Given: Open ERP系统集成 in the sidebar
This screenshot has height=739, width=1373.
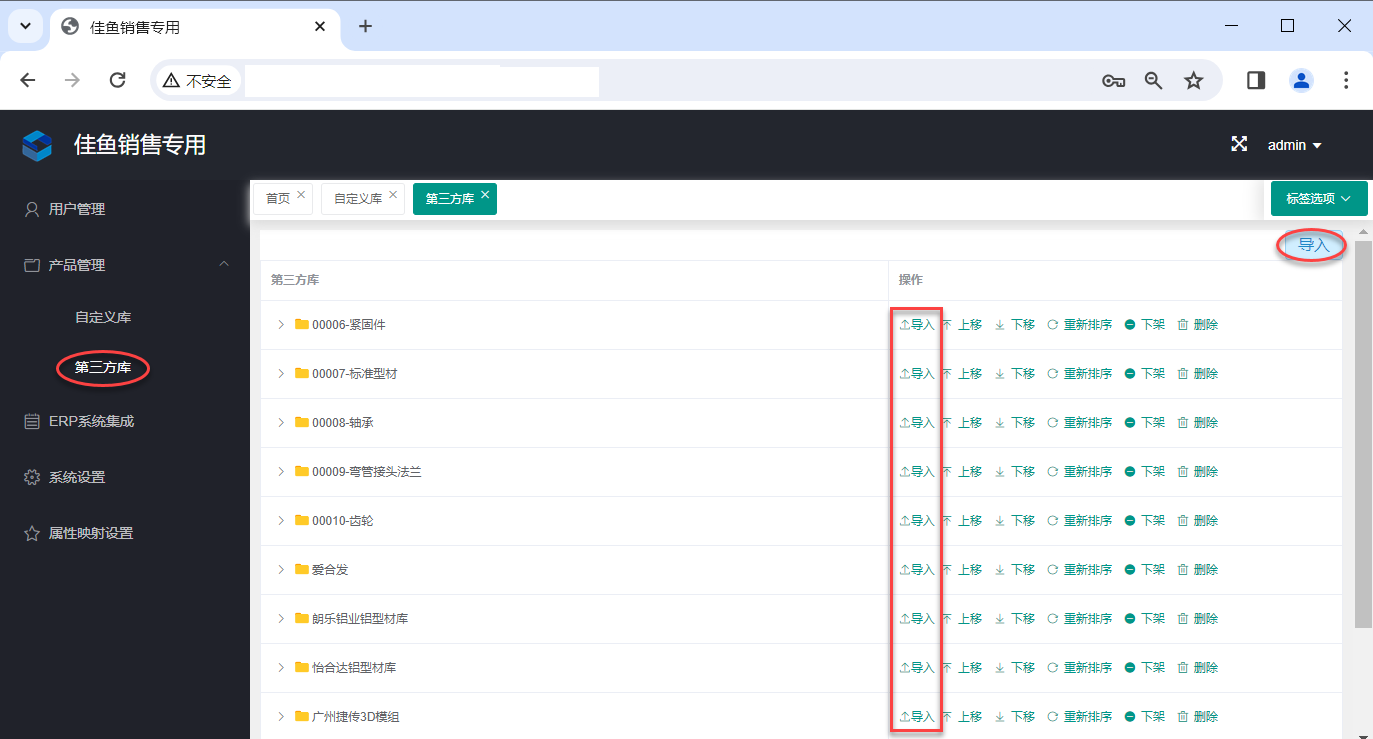Looking at the screenshot, I should [91, 421].
